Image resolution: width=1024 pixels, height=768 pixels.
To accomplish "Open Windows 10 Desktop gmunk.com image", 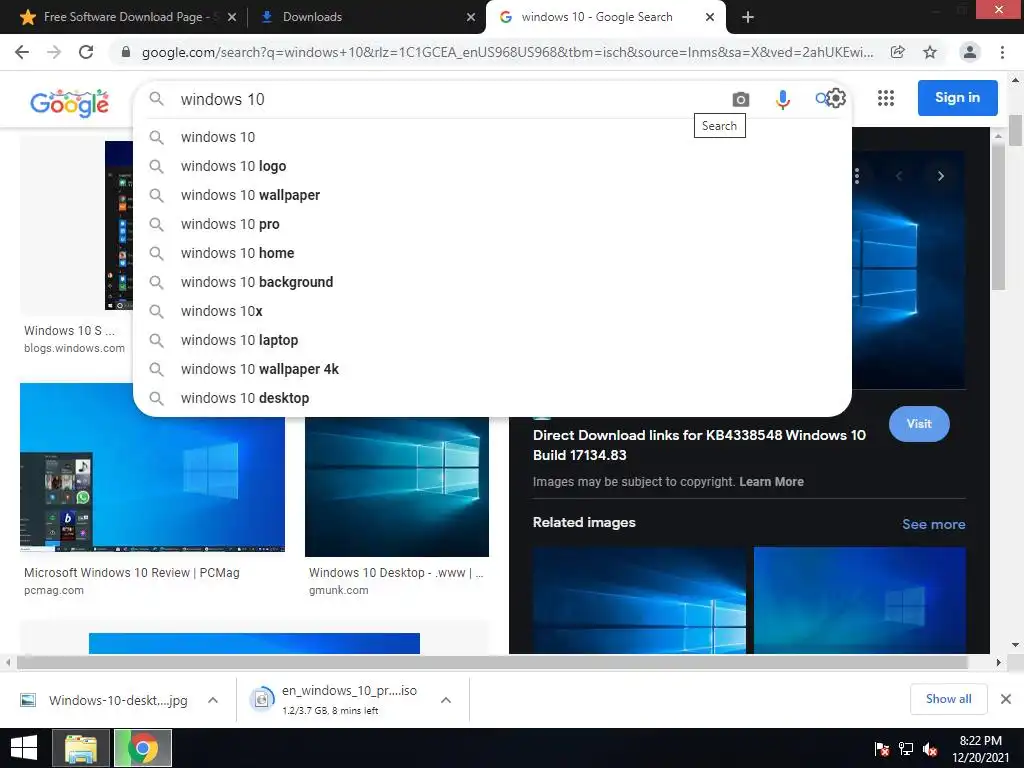I will click(396, 487).
